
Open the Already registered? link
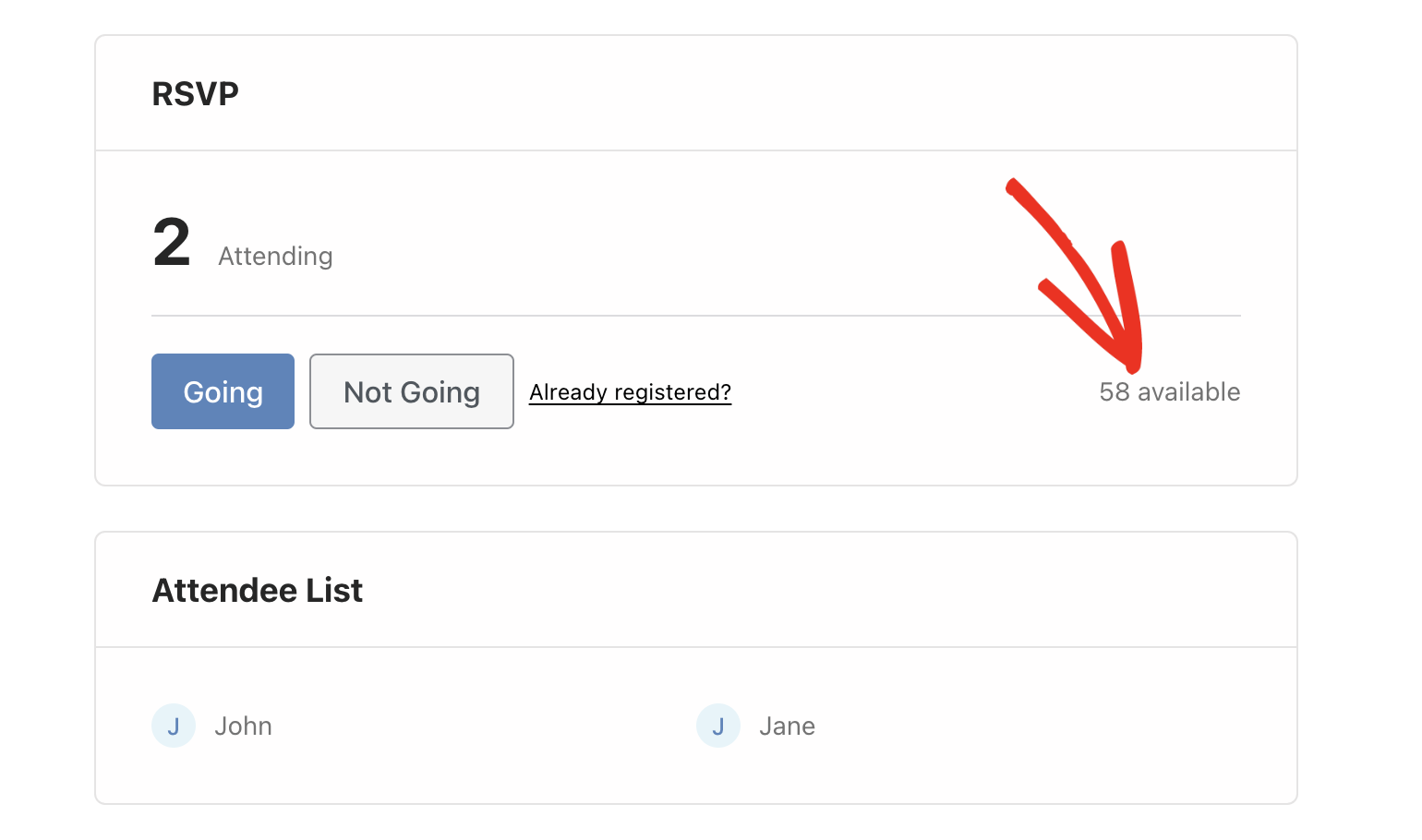tap(631, 392)
